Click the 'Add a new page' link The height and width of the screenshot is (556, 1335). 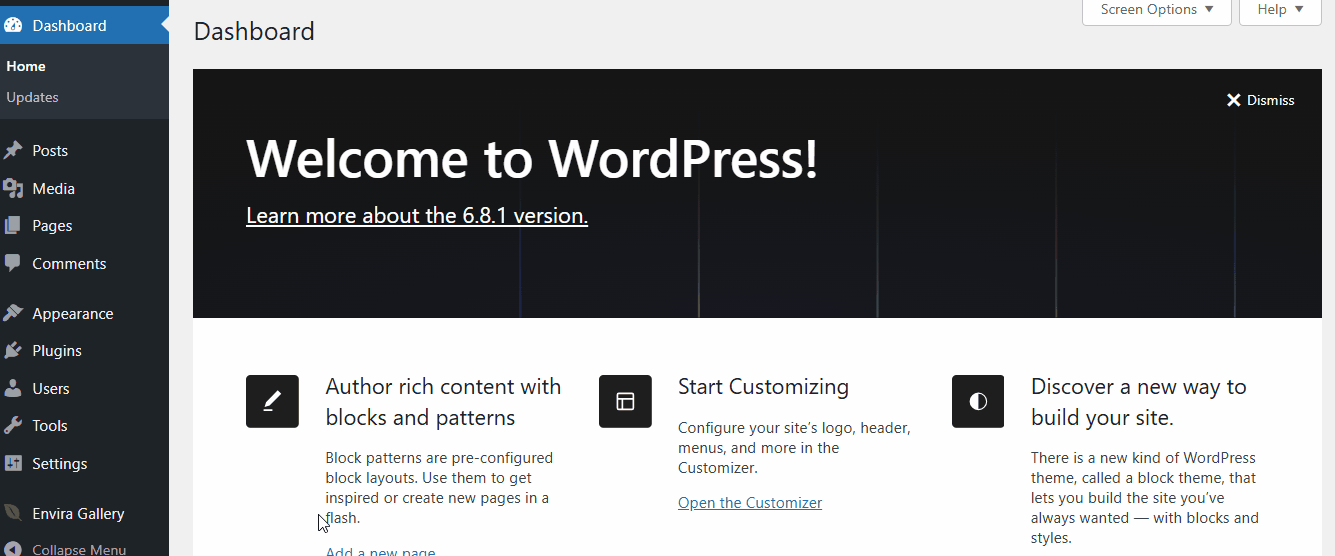click(380, 551)
